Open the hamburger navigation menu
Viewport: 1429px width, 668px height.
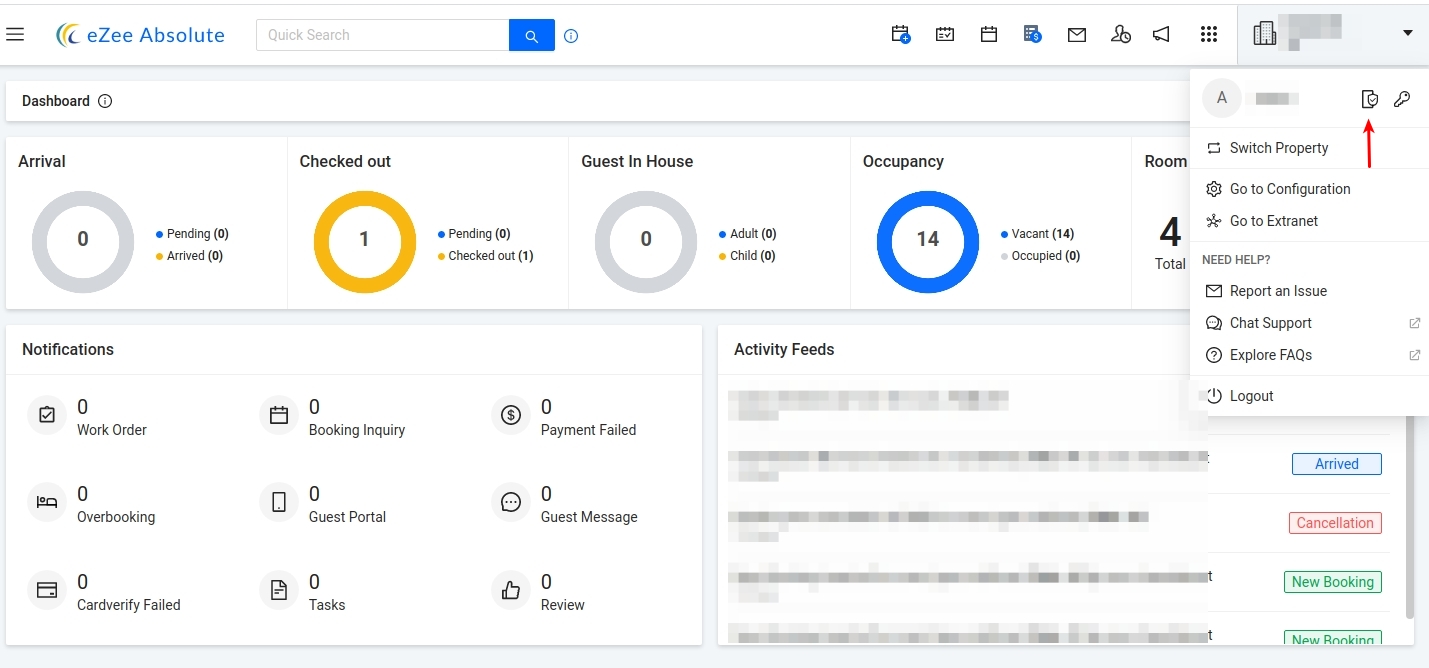point(15,35)
